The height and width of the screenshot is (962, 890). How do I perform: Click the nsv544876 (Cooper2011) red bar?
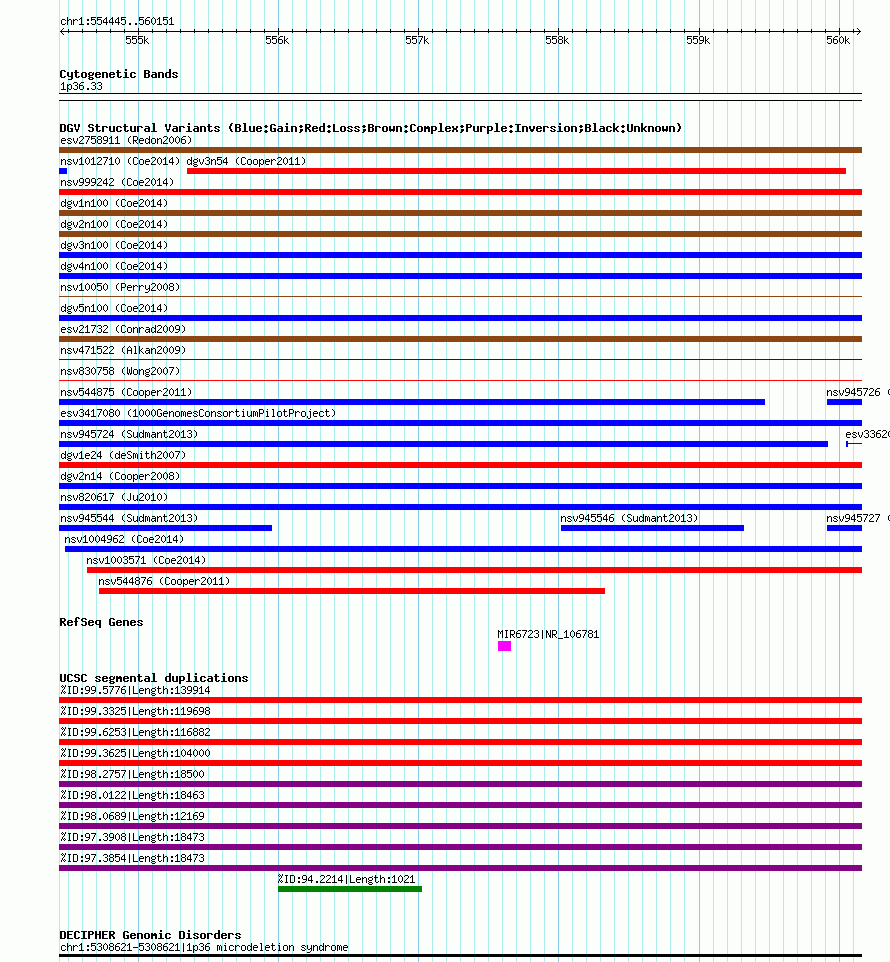tap(351, 591)
